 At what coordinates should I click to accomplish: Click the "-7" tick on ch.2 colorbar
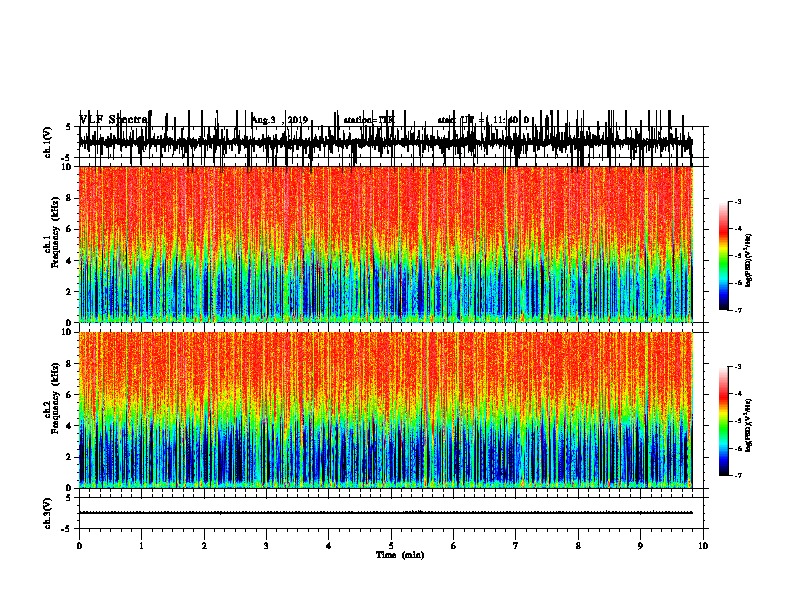[737, 476]
